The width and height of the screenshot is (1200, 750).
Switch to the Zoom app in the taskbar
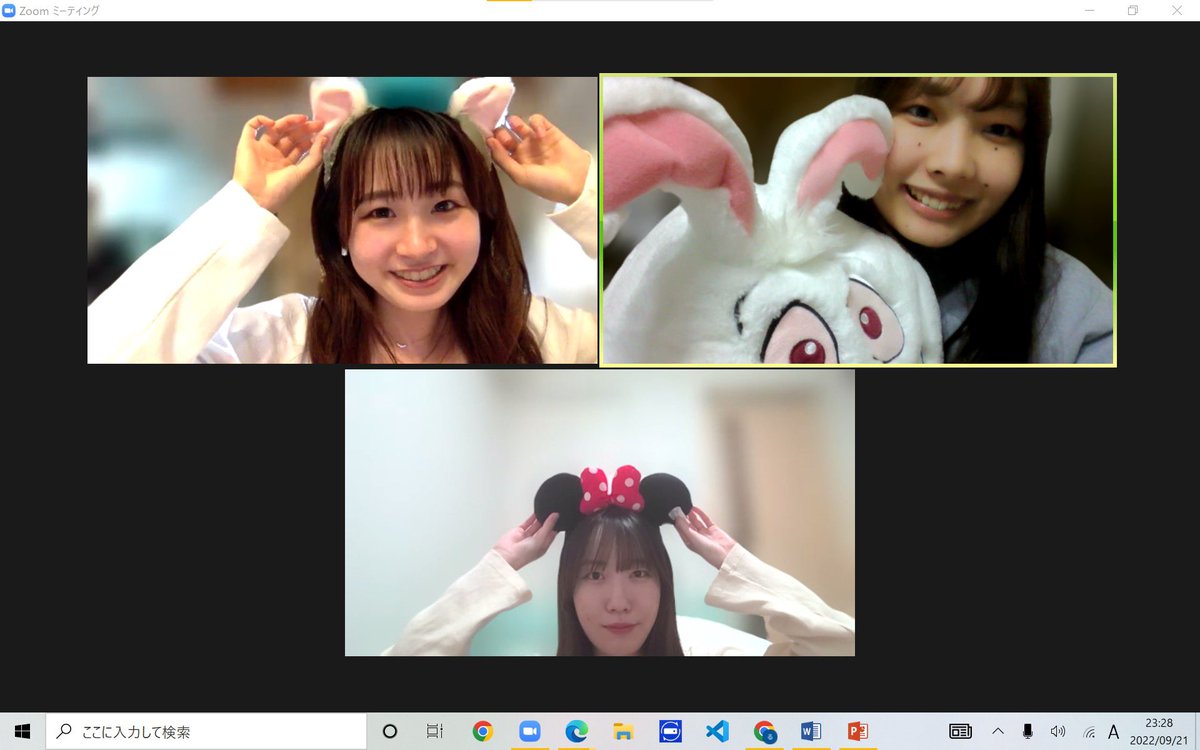pyautogui.click(x=529, y=731)
